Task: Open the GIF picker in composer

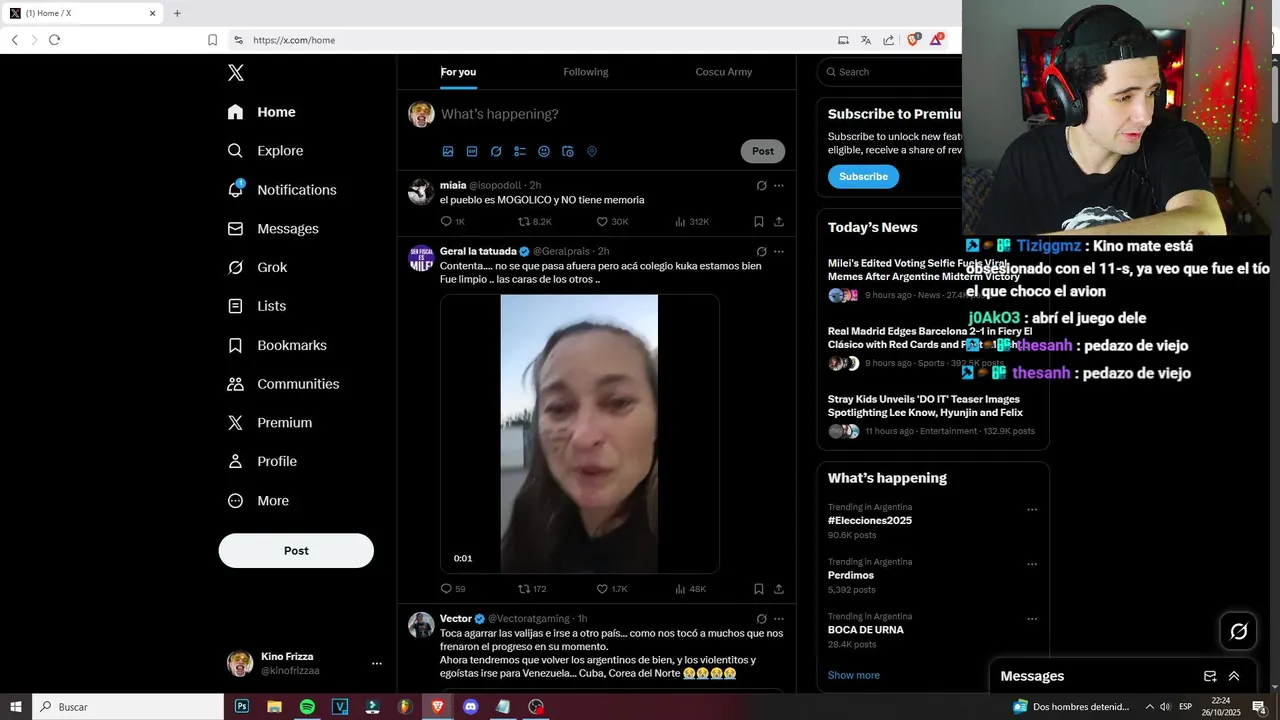Action: point(472,152)
